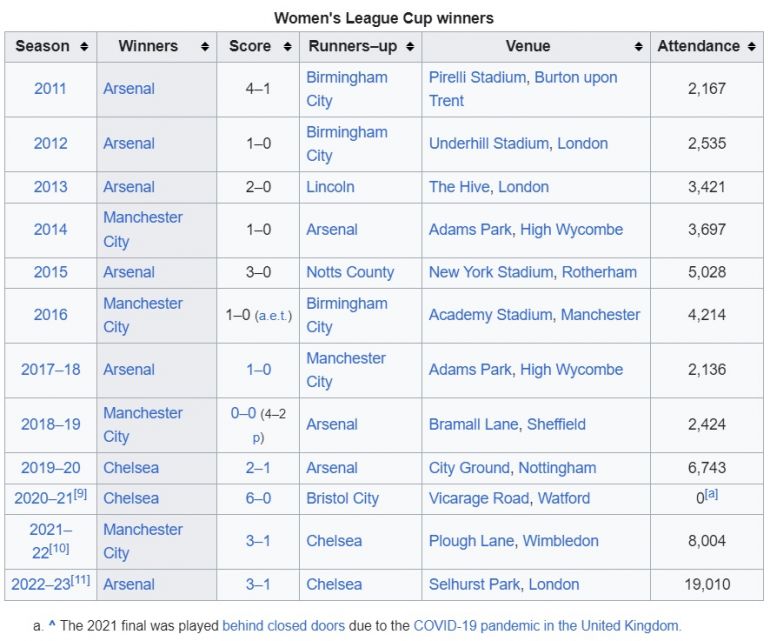Sort table by Season column arrows
Image resolution: width=770 pixels, height=641 pixels.
coord(84,47)
